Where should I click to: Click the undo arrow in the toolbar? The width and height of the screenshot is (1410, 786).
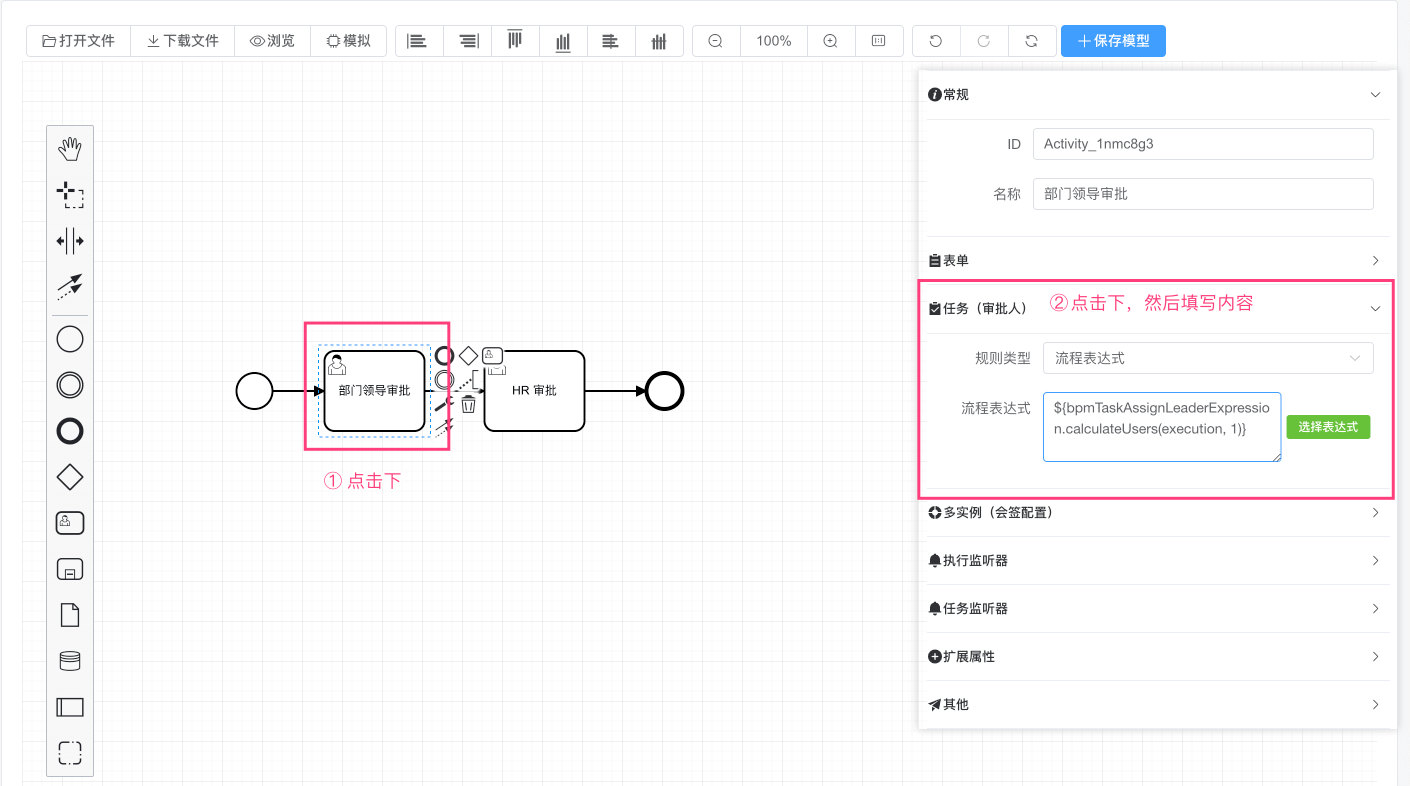click(x=936, y=41)
